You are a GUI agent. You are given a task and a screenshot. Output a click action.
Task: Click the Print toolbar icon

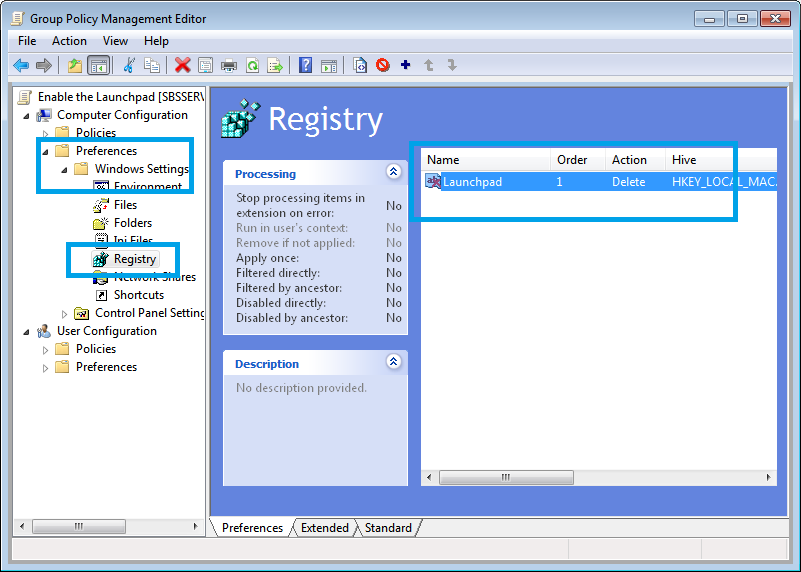(x=228, y=65)
